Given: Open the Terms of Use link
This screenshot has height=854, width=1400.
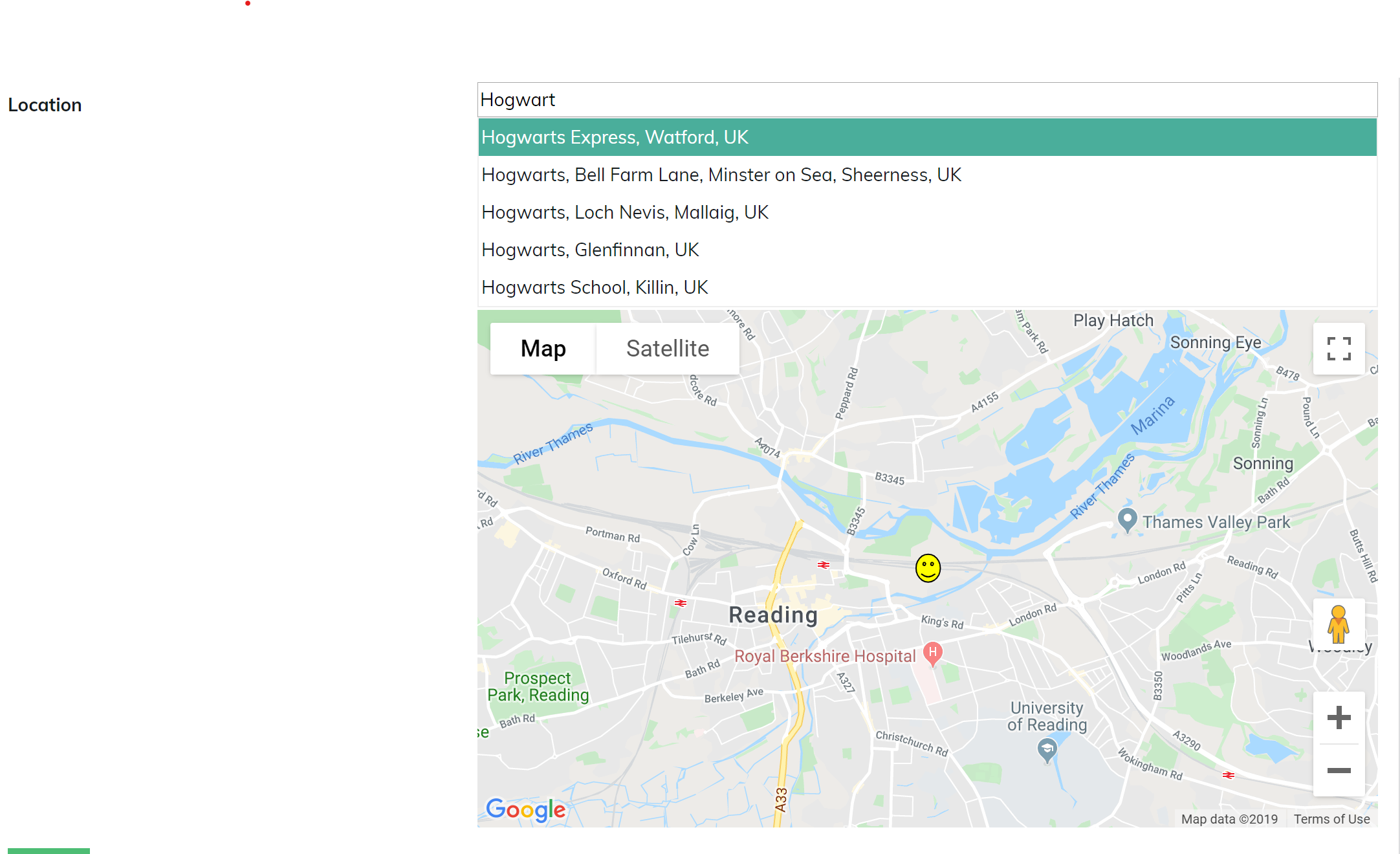Looking at the screenshot, I should (1331, 819).
